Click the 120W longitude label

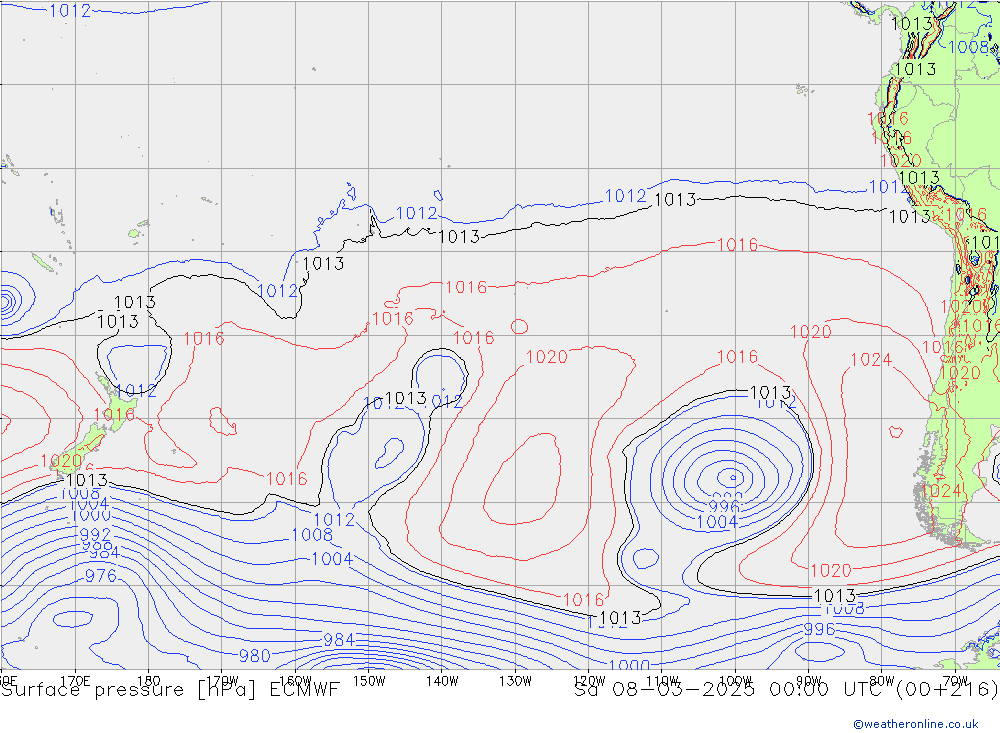pos(589,681)
